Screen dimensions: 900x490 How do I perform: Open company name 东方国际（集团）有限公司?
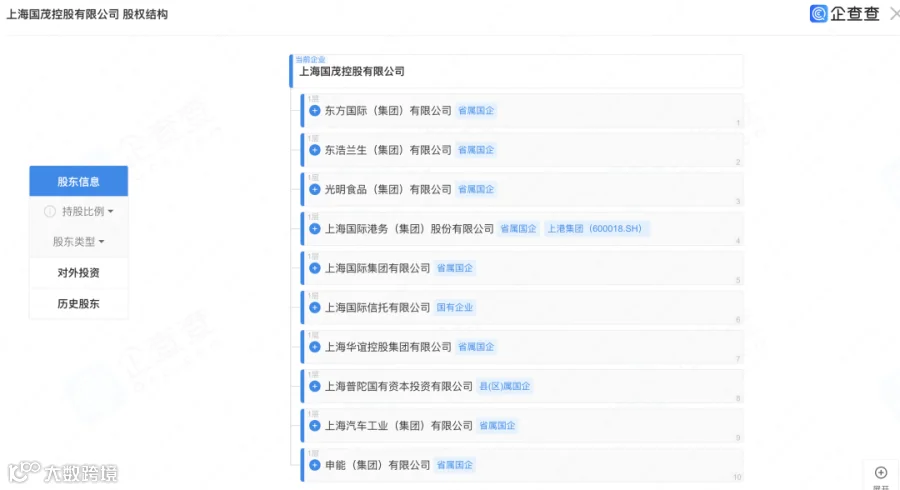388,111
